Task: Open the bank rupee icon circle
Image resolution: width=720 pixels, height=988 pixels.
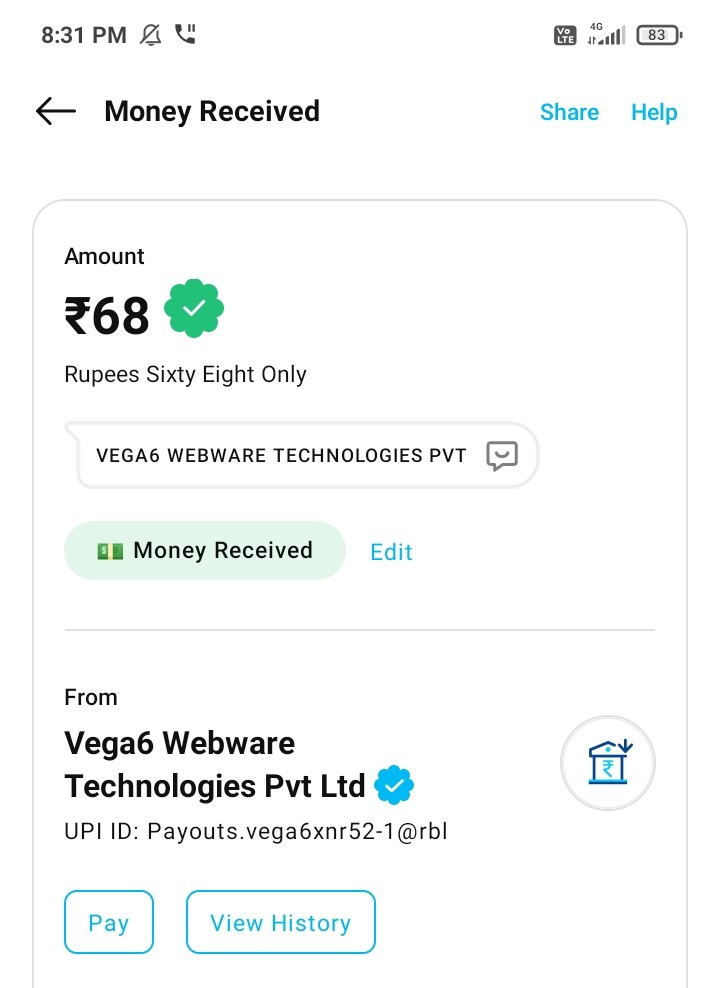Action: (608, 763)
